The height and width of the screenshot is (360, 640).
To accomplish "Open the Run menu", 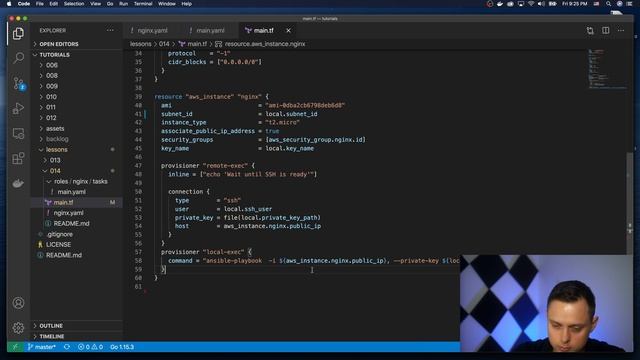I will tap(123, 4).
